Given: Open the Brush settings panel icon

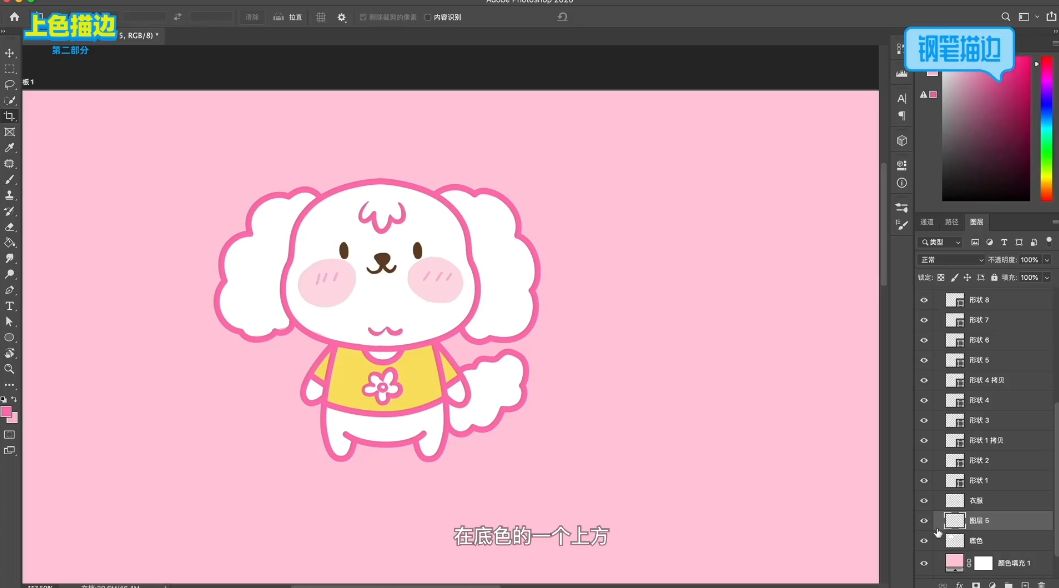Looking at the screenshot, I should (x=902, y=225).
